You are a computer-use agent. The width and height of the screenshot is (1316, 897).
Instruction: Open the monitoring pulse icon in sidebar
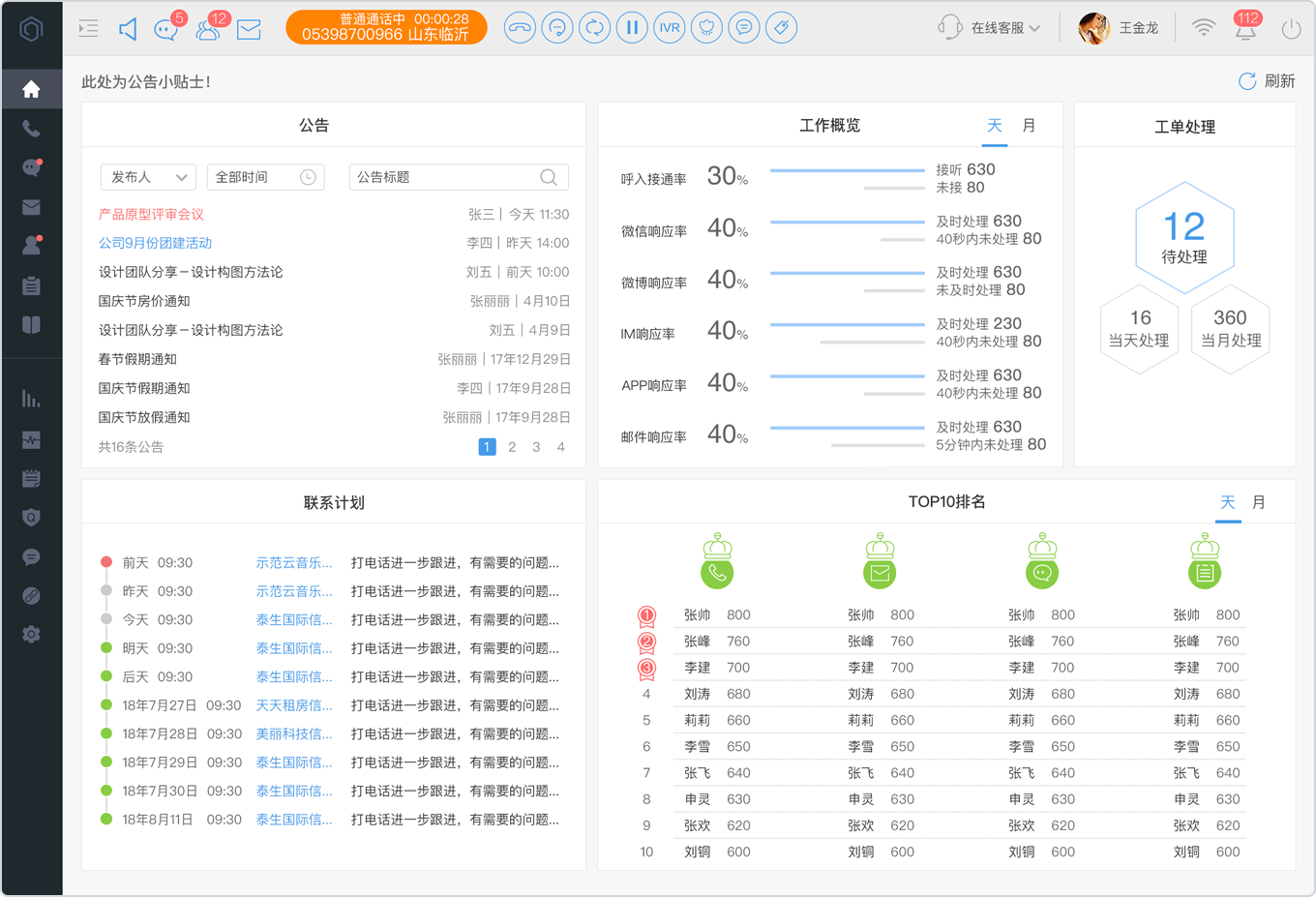tap(31, 439)
